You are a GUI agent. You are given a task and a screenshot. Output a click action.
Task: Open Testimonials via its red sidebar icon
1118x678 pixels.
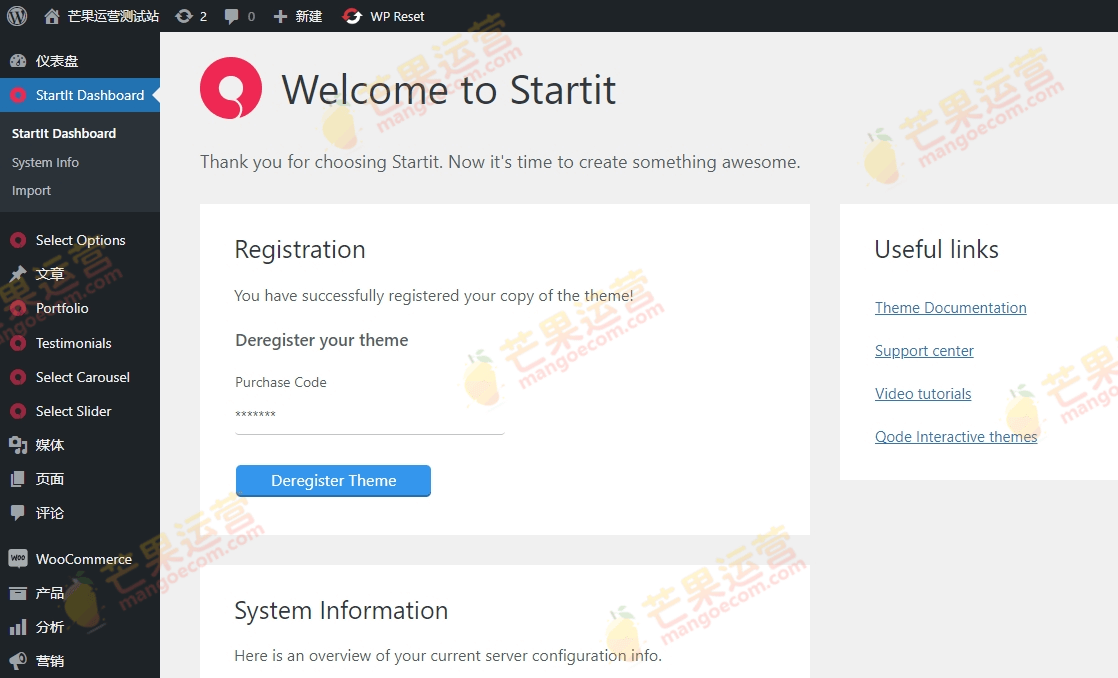[16, 343]
